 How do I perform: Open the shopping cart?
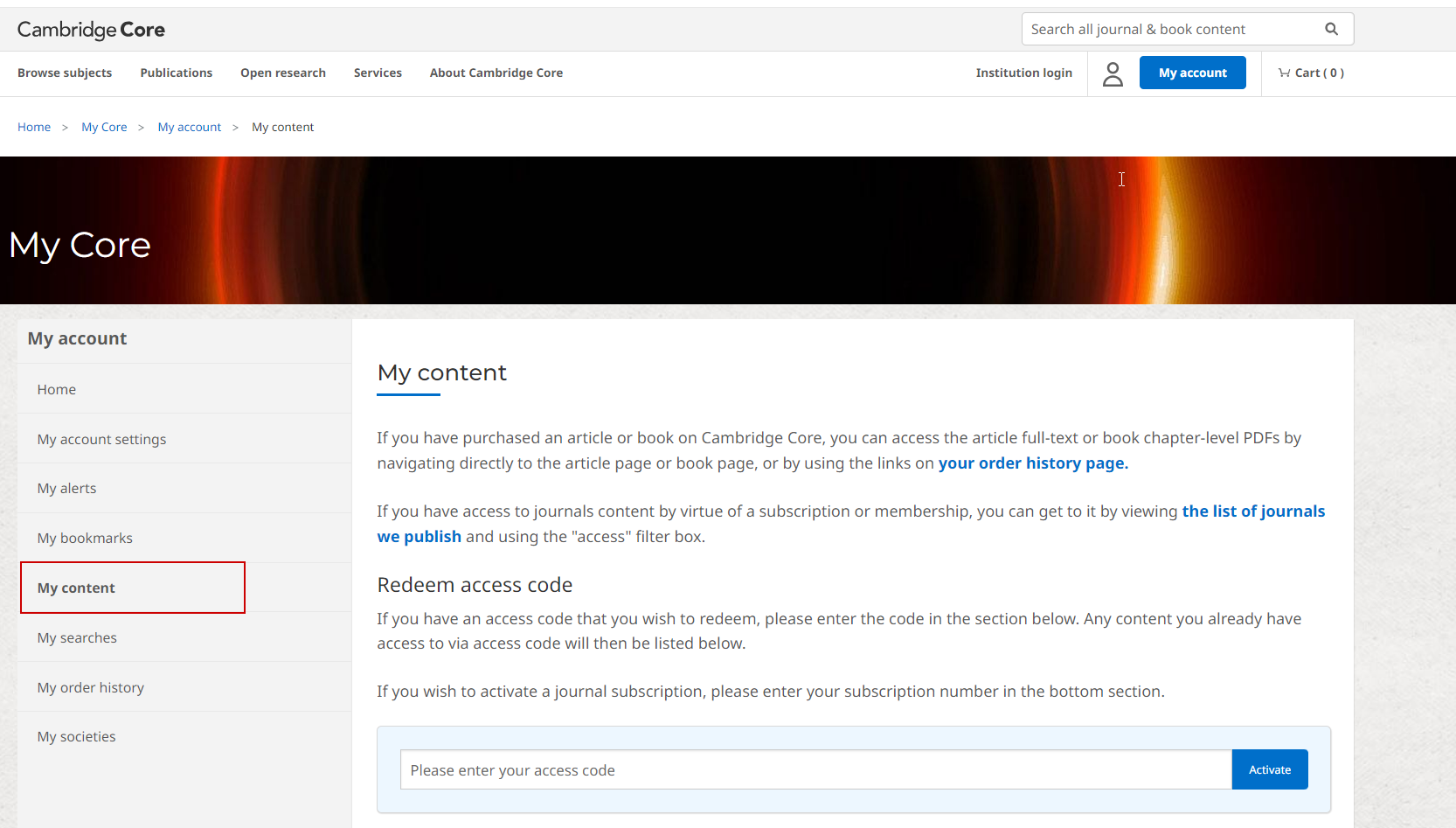click(1310, 73)
